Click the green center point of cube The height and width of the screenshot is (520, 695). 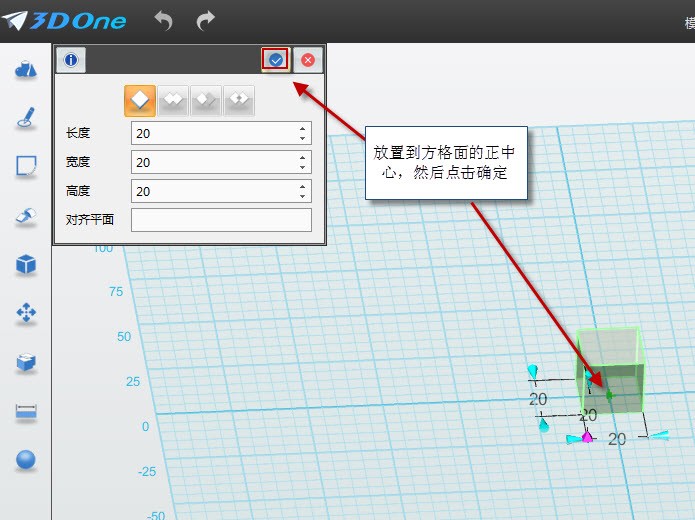[609, 395]
